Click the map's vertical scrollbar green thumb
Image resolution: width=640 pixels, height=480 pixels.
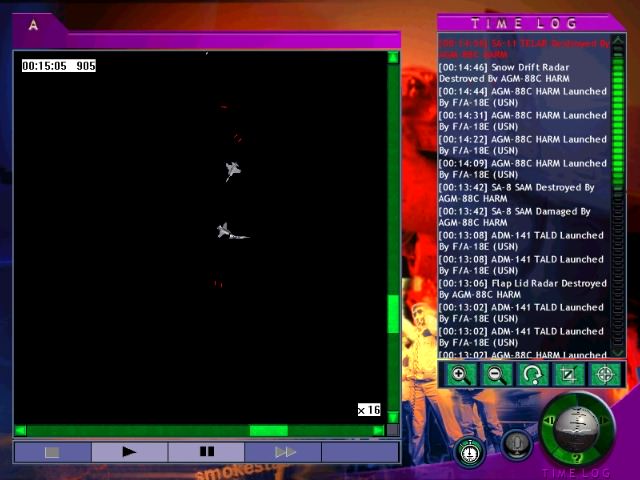tap(393, 314)
